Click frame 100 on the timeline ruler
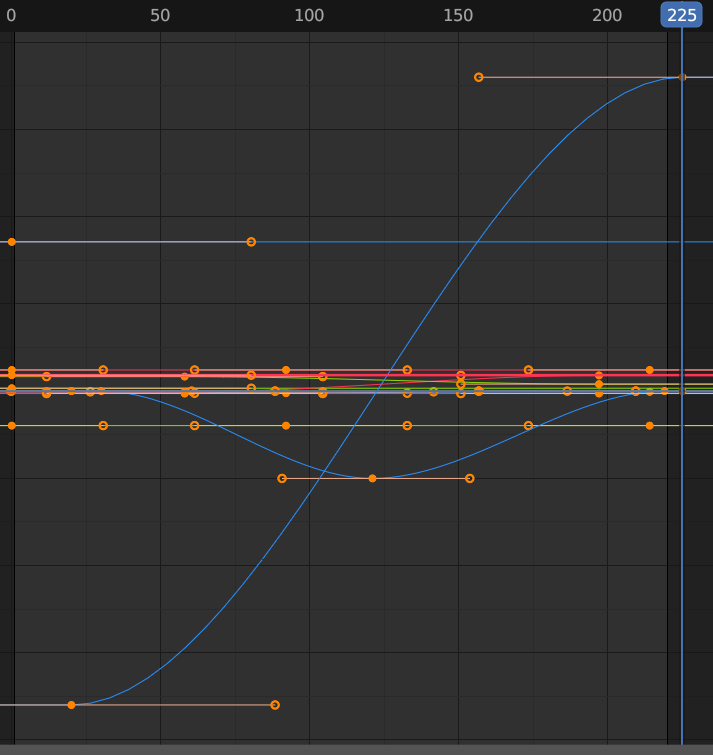 (x=309, y=15)
